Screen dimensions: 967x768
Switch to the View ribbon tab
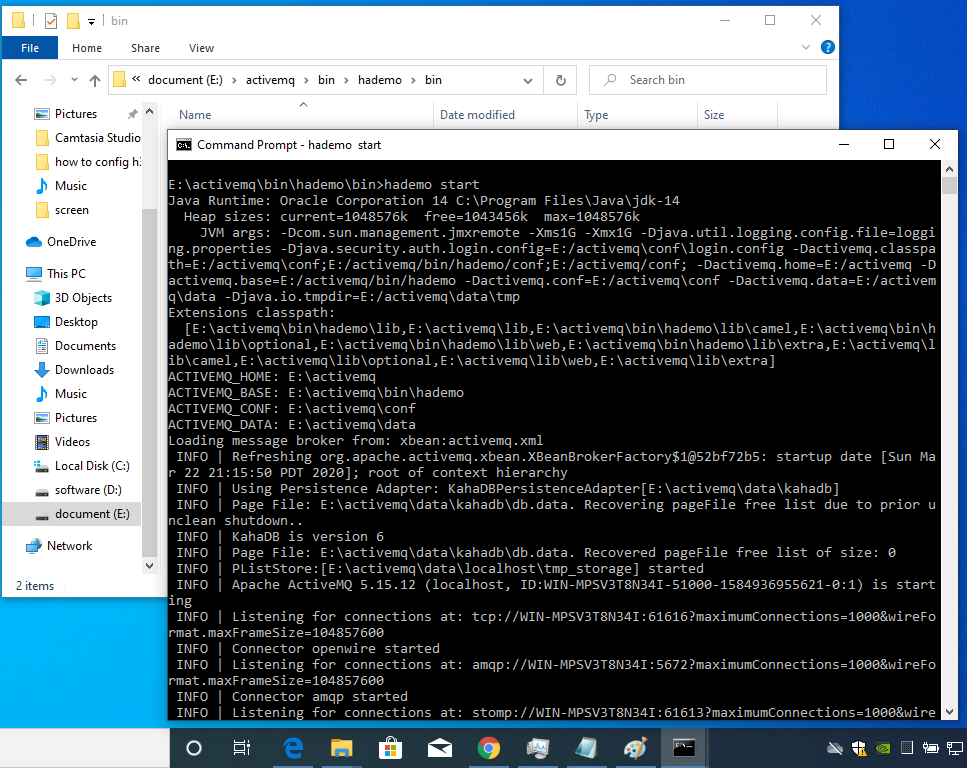(x=201, y=48)
